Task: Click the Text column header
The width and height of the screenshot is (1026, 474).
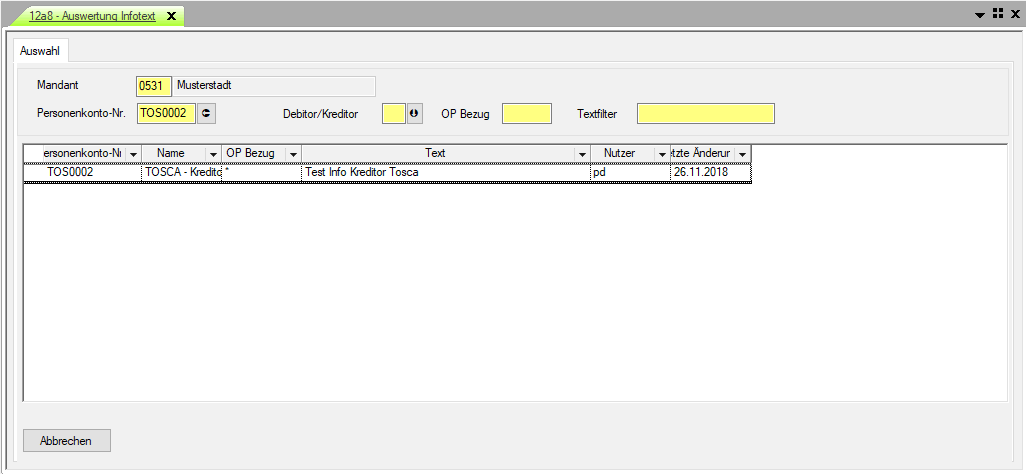Action: (x=435, y=153)
